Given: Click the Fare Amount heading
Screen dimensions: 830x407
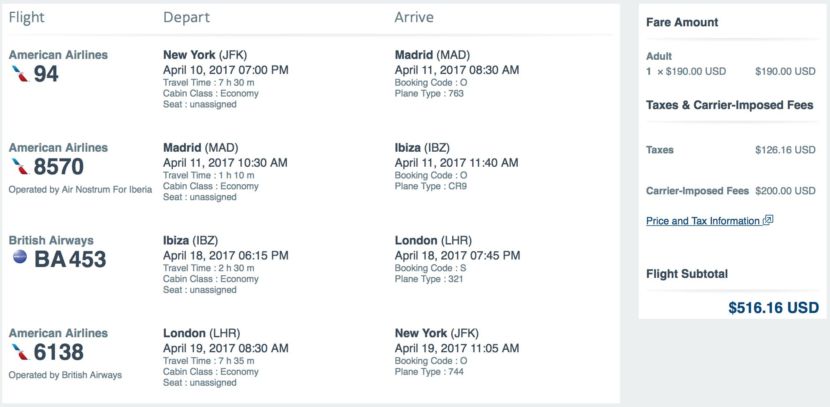Looking at the screenshot, I should 682,22.
